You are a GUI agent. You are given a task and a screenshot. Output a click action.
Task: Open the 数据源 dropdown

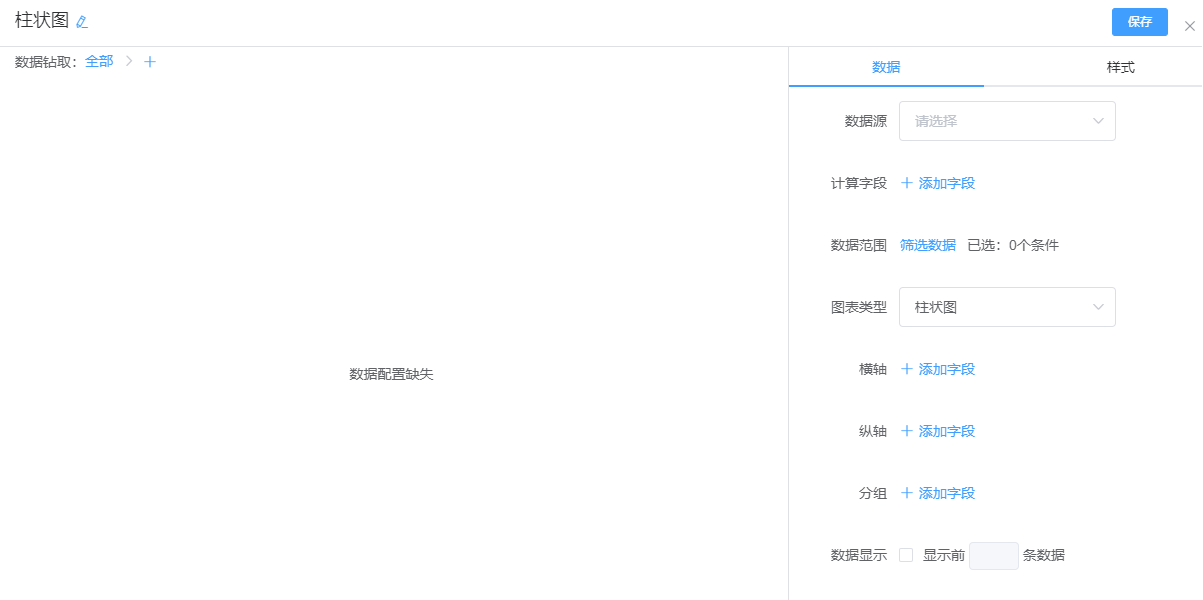click(1007, 121)
